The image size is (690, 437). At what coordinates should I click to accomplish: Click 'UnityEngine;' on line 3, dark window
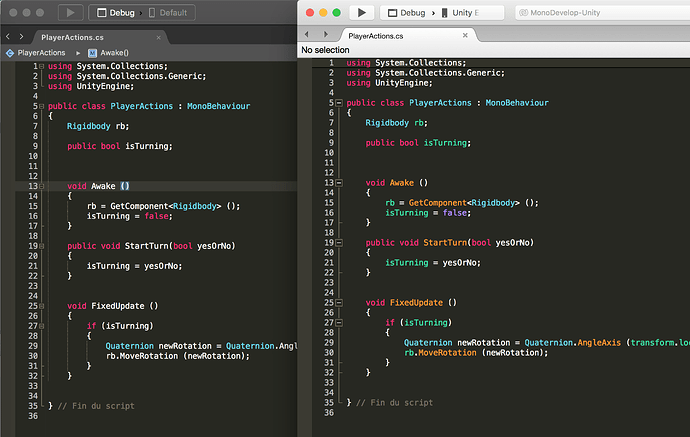tap(105, 86)
